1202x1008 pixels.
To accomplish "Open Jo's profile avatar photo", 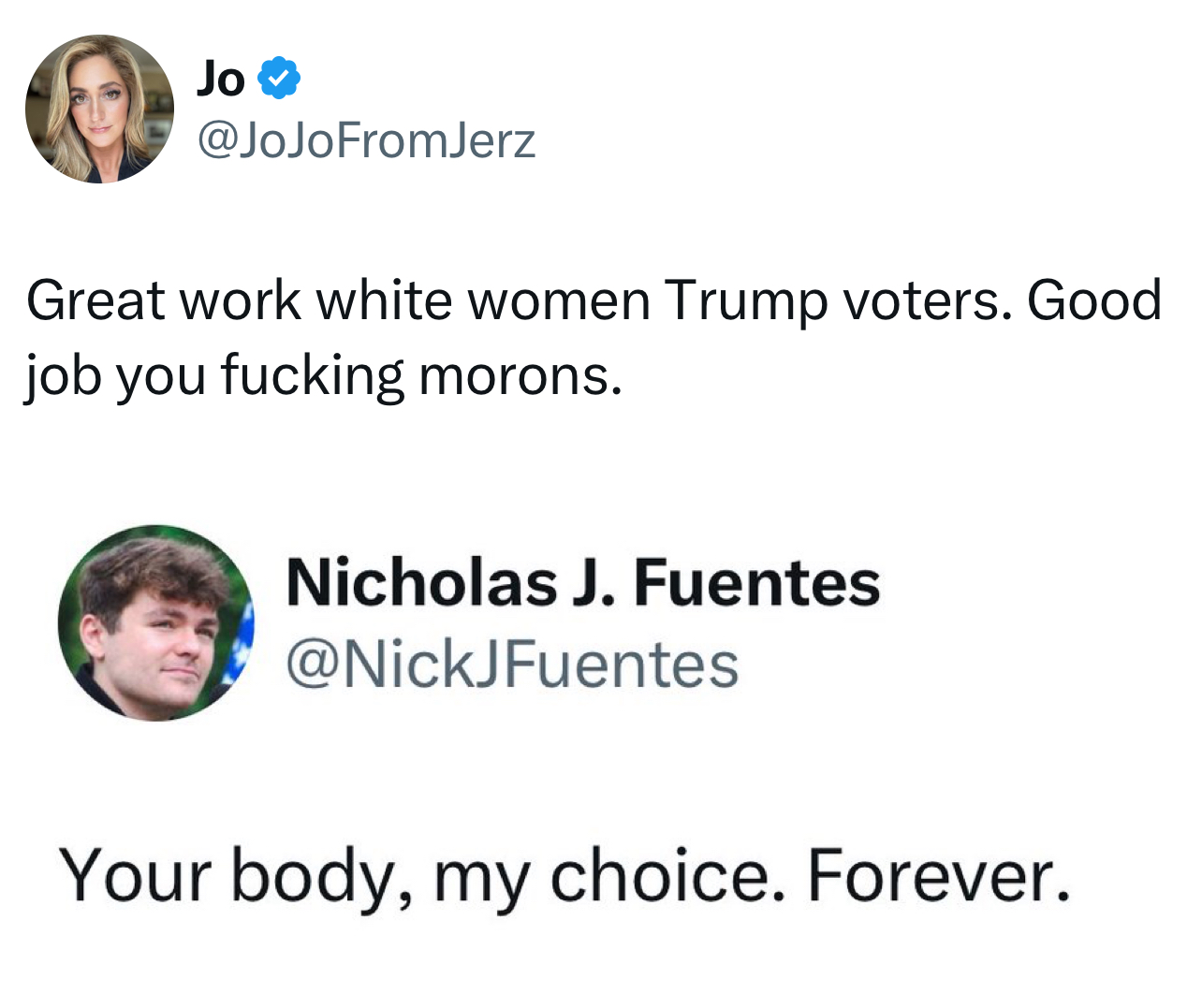I will pyautogui.click(x=99, y=109).
